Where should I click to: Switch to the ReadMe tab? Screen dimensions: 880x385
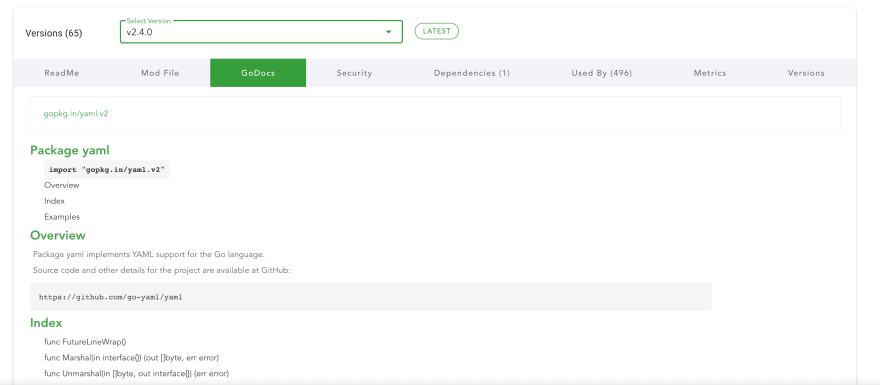pyautogui.click(x=62, y=73)
